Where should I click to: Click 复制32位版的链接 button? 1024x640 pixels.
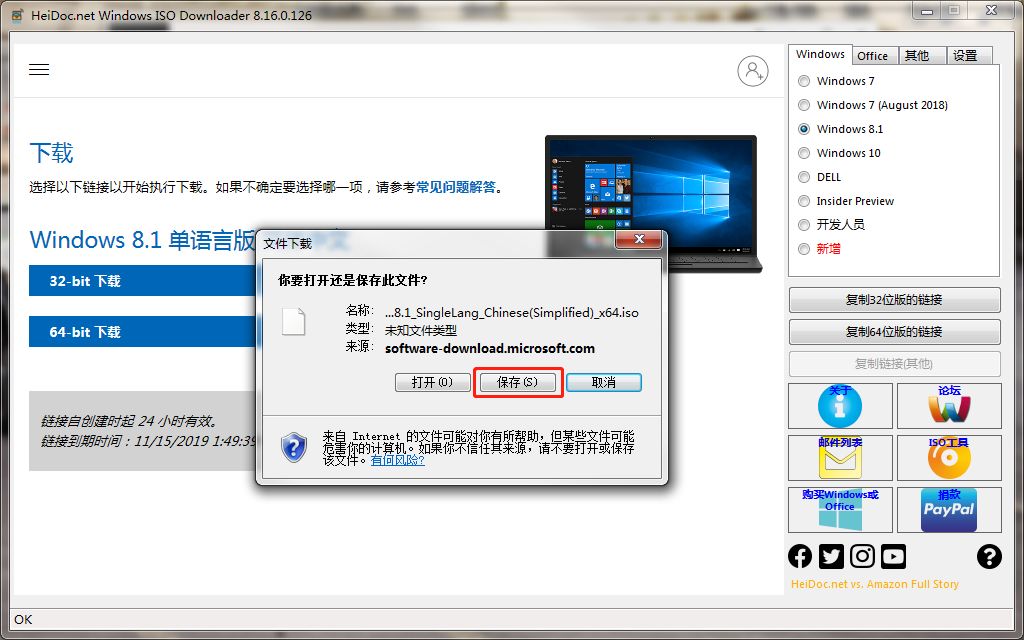[894, 300]
